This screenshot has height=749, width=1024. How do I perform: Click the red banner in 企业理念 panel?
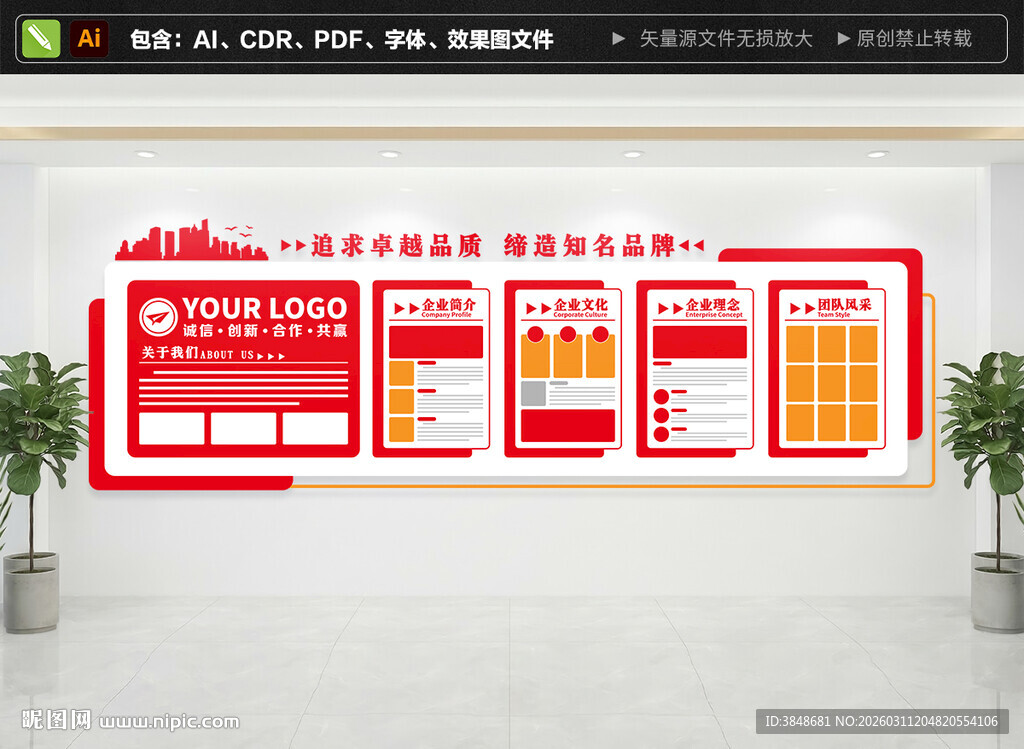coord(699,342)
